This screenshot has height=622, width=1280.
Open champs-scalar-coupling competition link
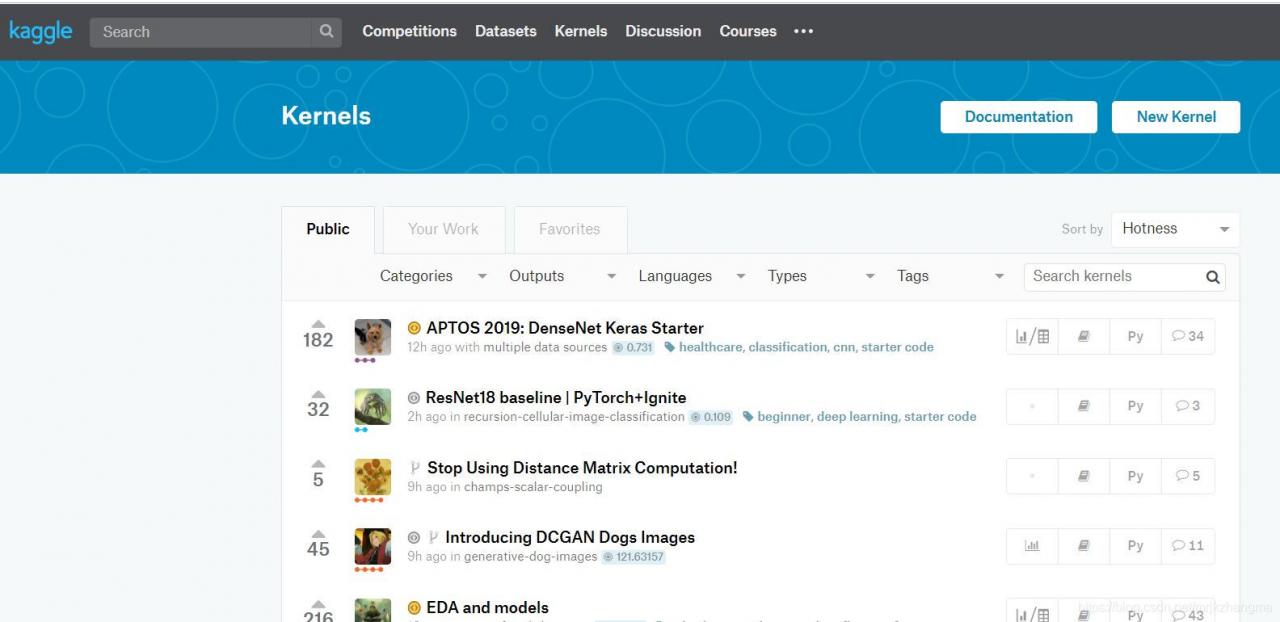pyautogui.click(x=533, y=487)
